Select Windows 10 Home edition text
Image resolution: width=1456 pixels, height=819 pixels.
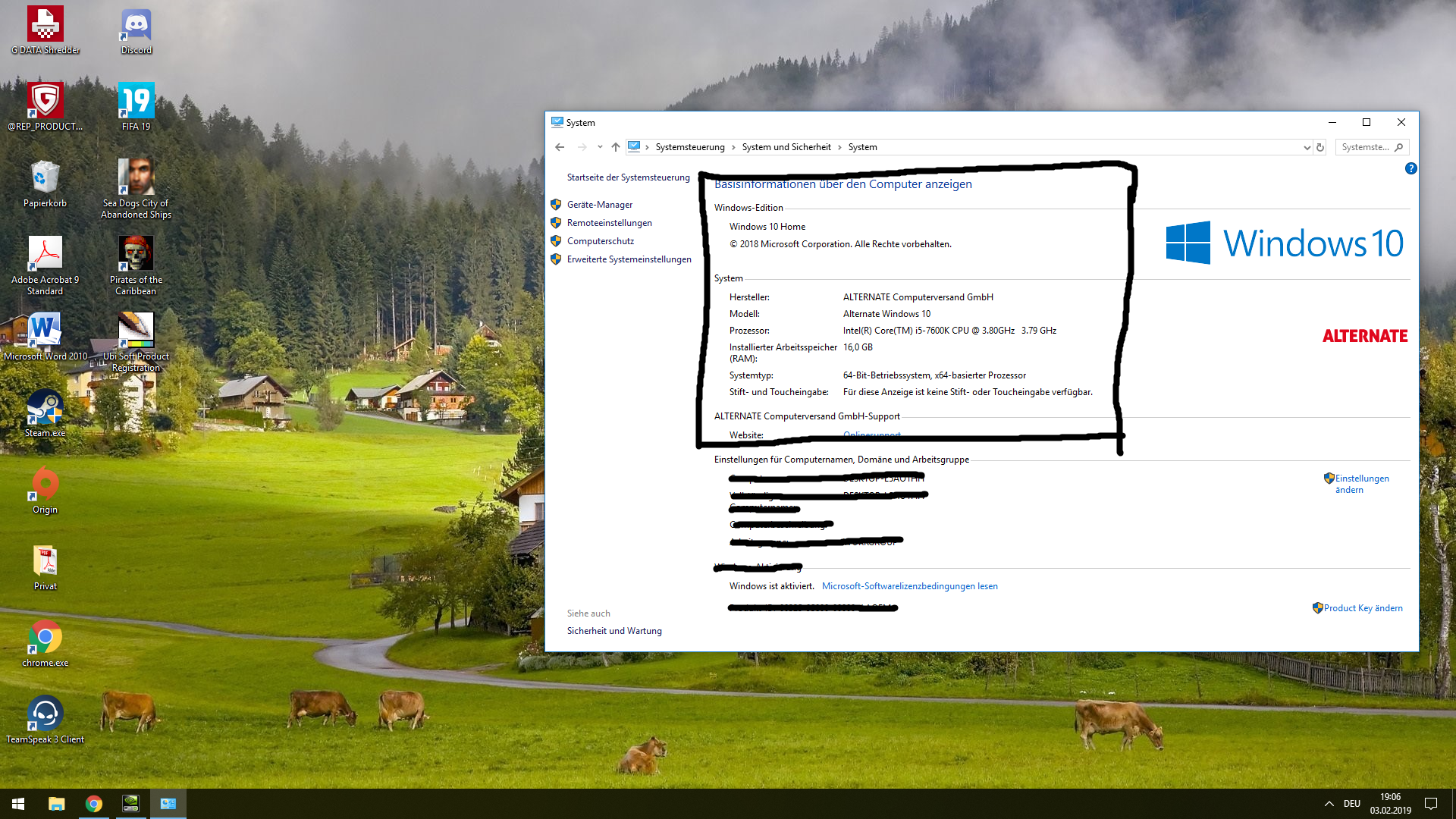767,227
